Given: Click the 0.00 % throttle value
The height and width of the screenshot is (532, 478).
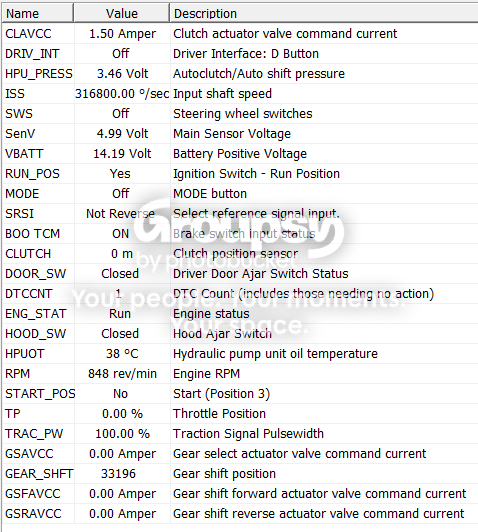Looking at the screenshot, I should point(122,414).
